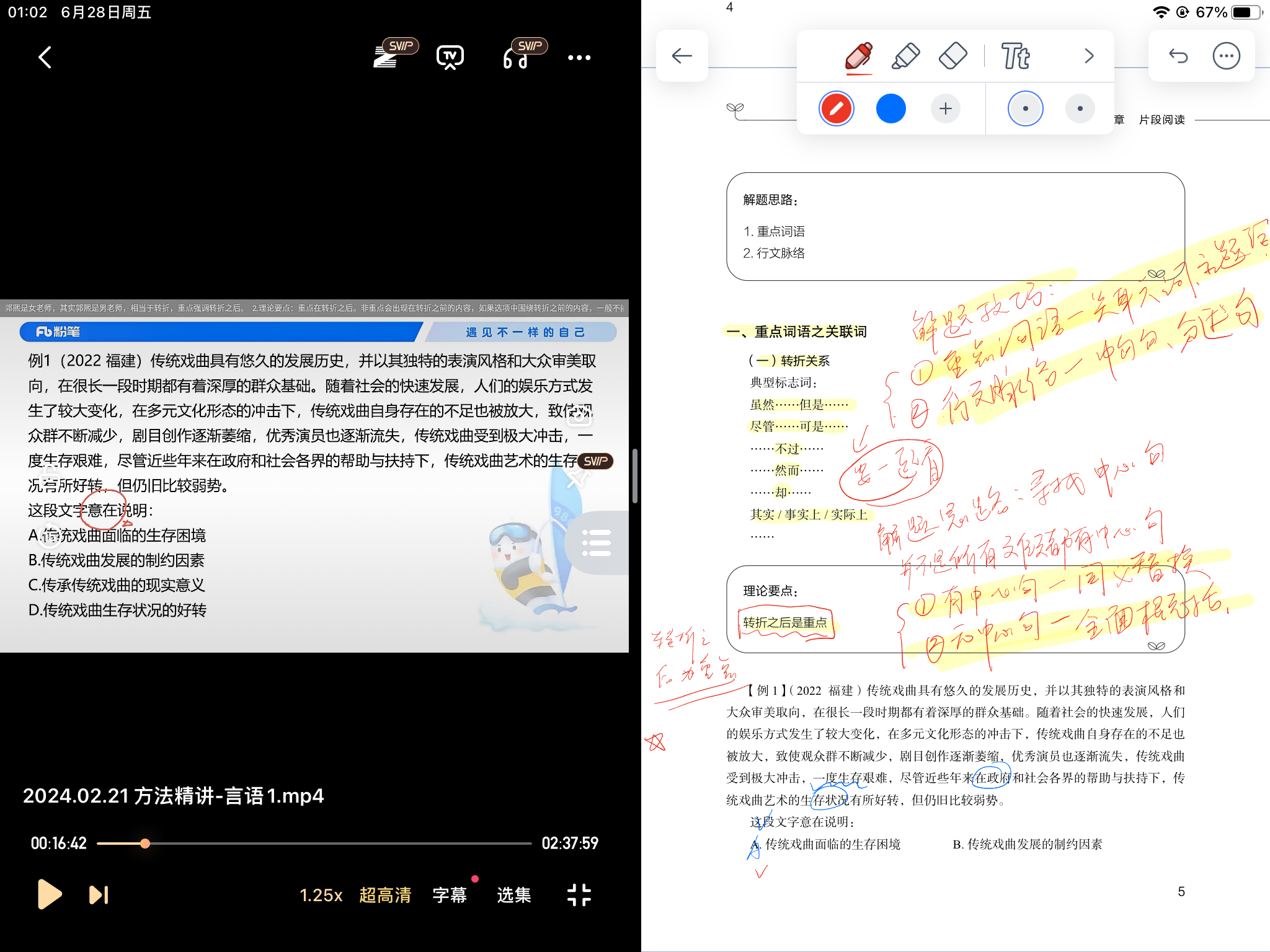Expand more tools with the right chevron
The width and height of the screenshot is (1270, 952).
click(x=1089, y=56)
